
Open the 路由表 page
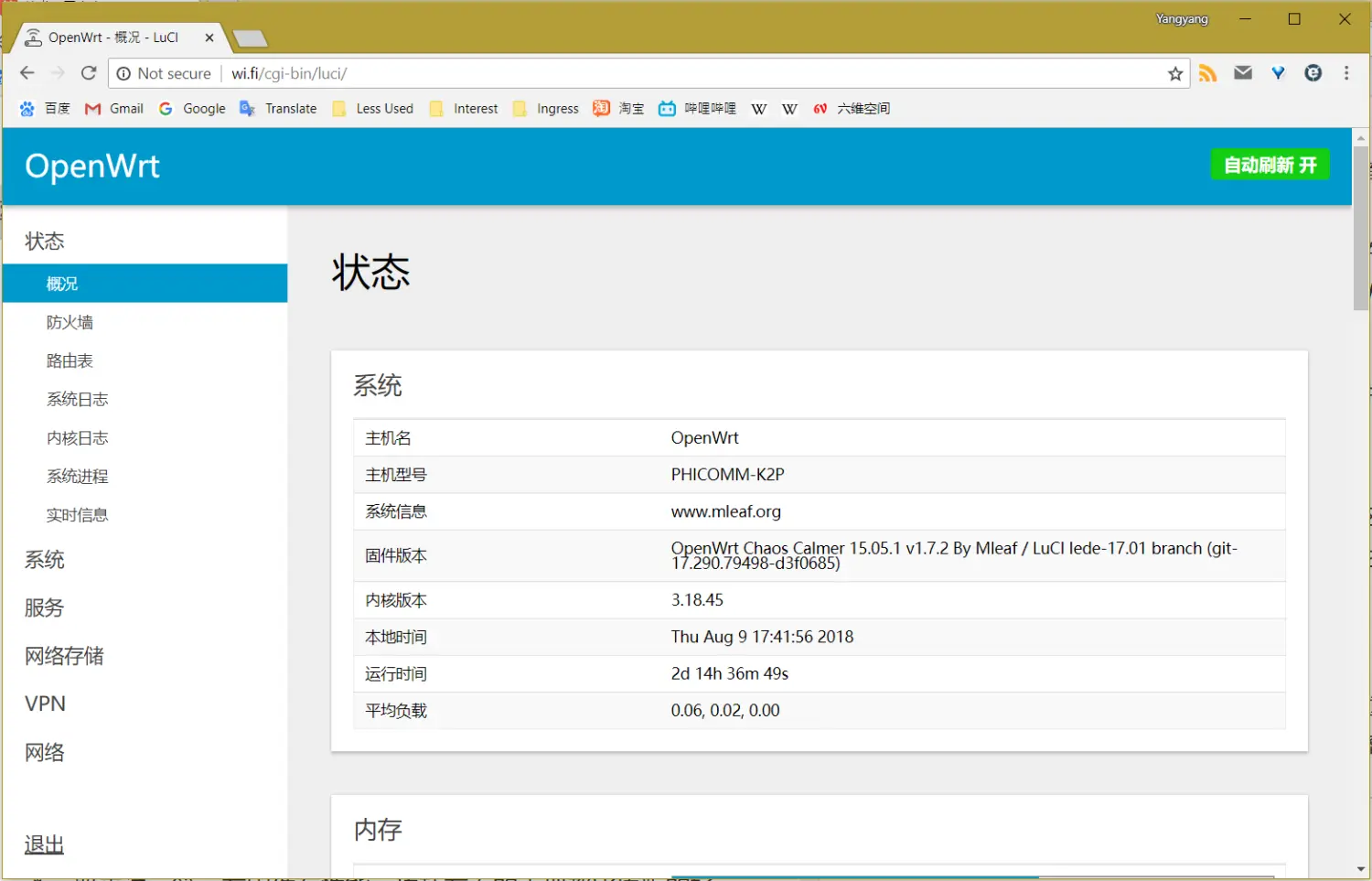pyautogui.click(x=70, y=360)
